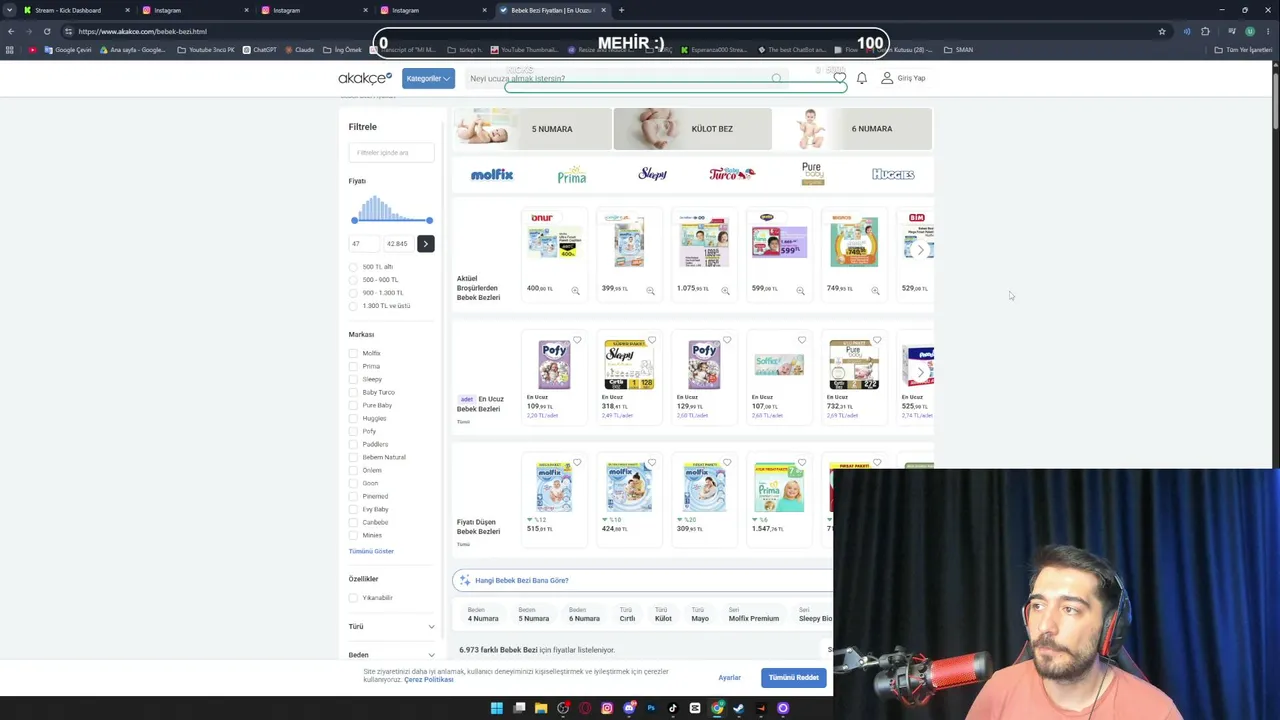Open the Çerez Politikası link
Screen dimensions: 1280x720
click(429, 680)
